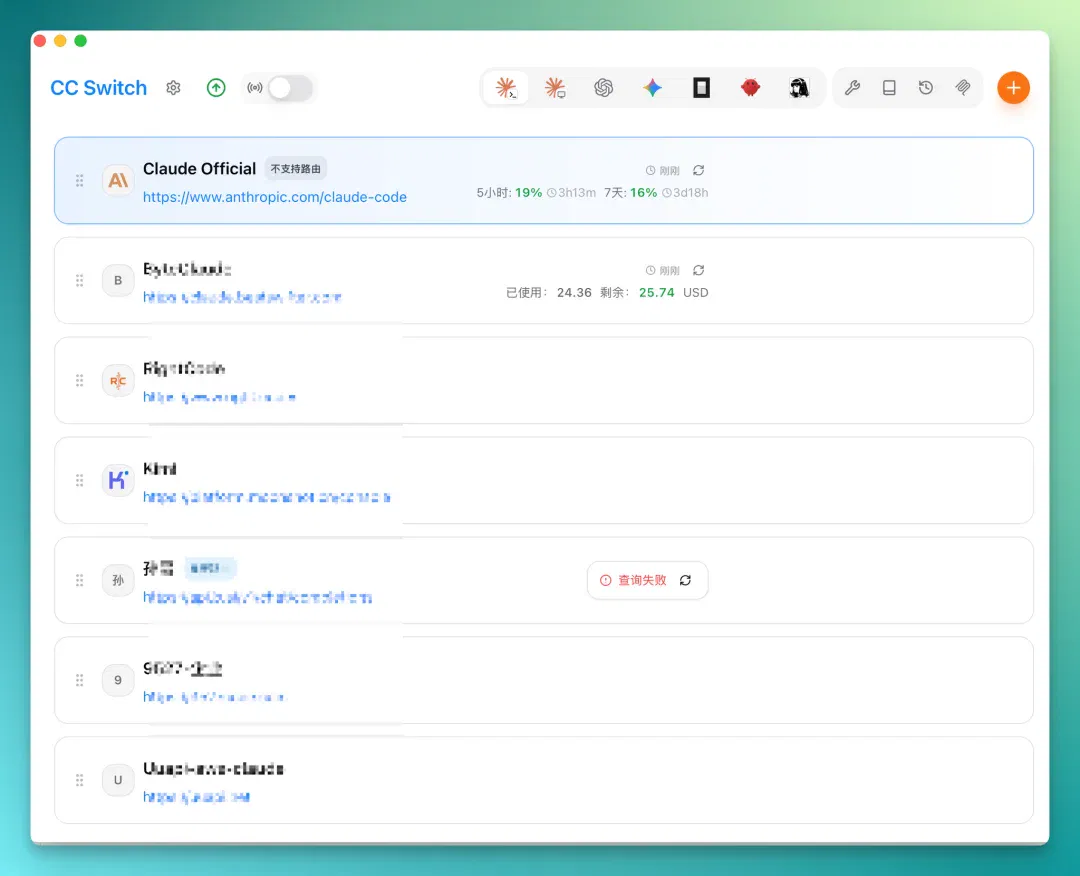Click the drag handle of the Kimi row
This screenshot has height=876, width=1080.
tap(80, 480)
